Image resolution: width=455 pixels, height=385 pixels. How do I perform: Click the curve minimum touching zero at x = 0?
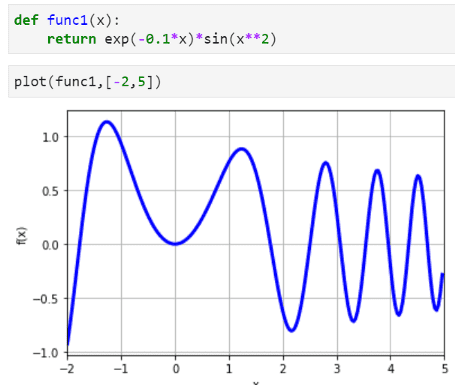175,243
